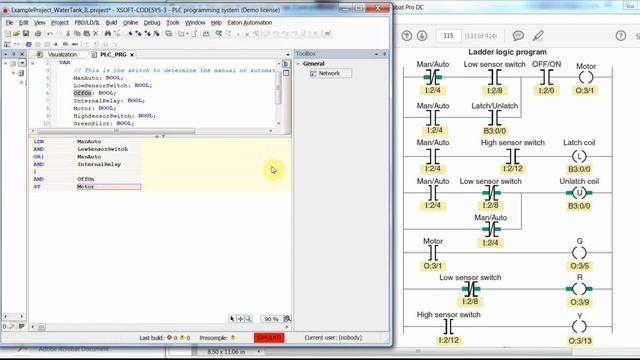Select the pan cross tool near zoom box

[x=240, y=319]
